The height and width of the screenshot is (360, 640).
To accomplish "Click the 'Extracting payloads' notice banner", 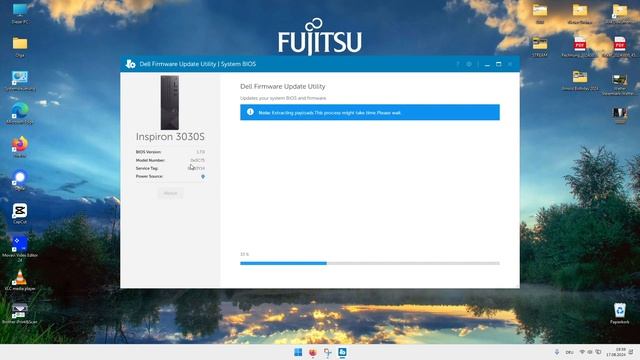I will (370, 112).
